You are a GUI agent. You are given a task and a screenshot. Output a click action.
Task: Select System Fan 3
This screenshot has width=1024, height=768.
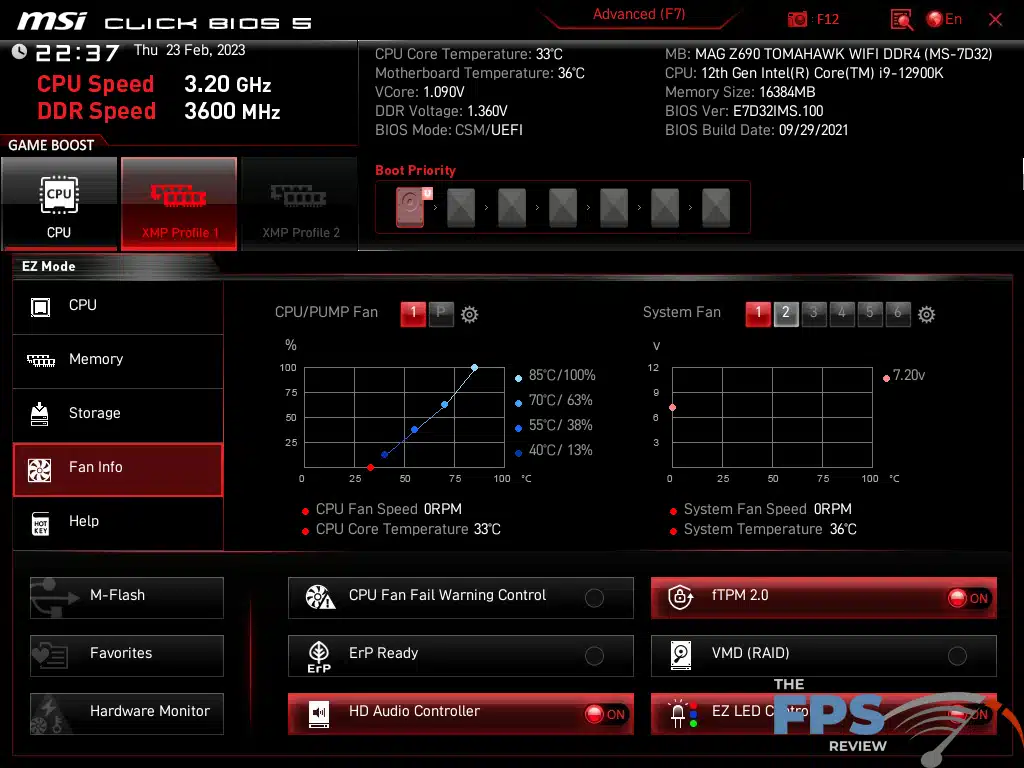(814, 313)
